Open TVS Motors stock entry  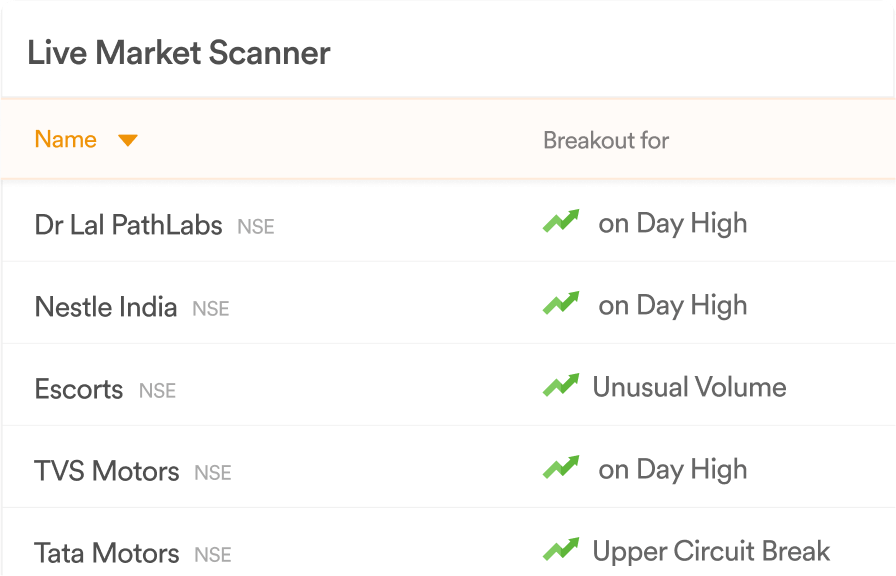tap(107, 471)
